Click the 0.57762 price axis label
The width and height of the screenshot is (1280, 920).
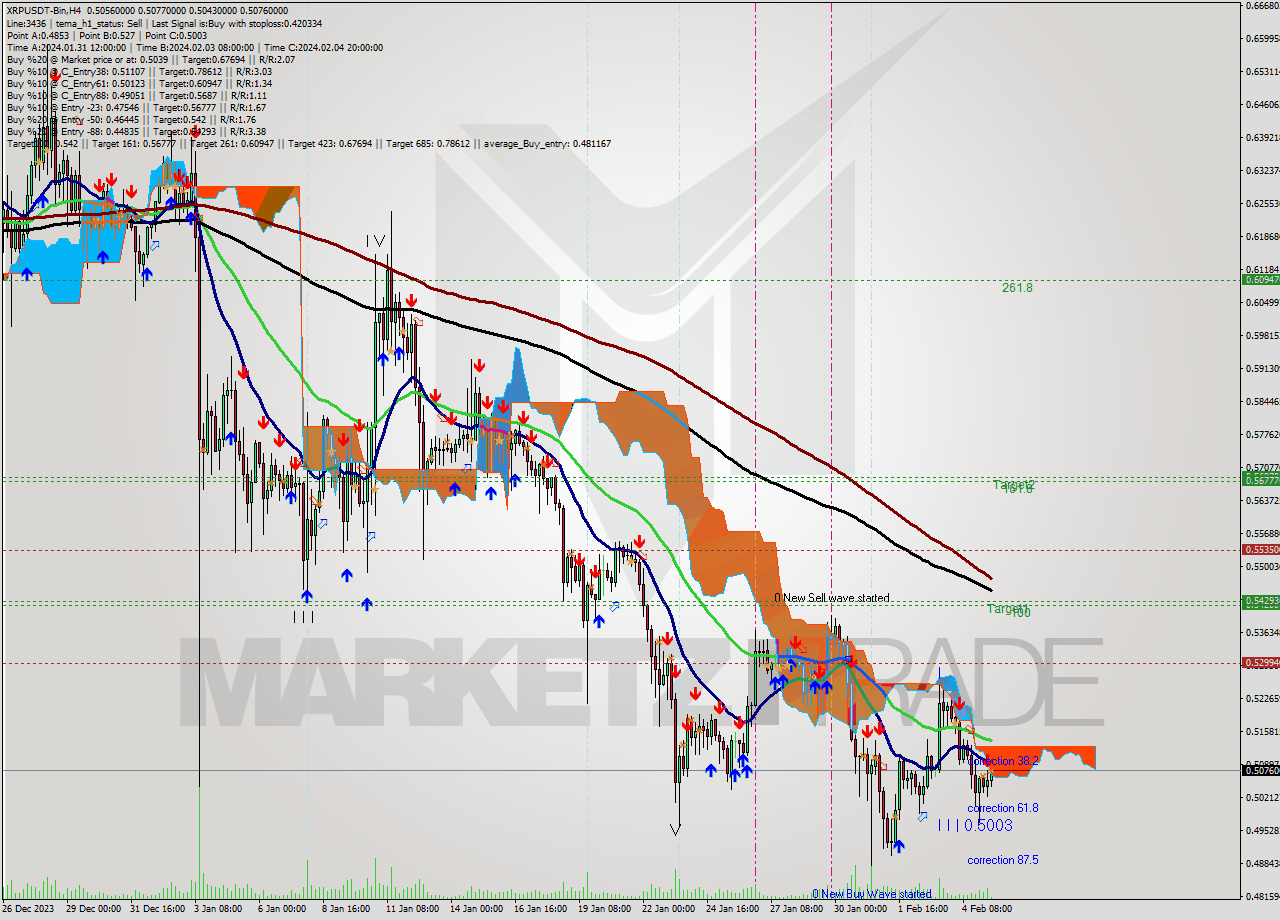(1262, 434)
